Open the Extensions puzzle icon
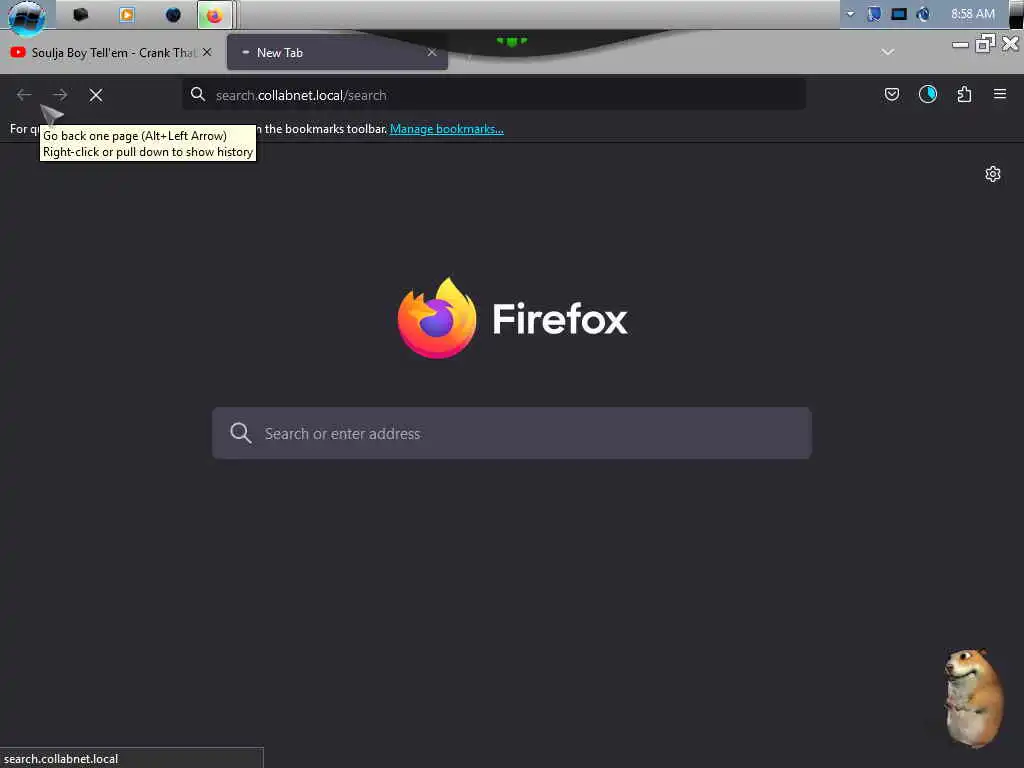The width and height of the screenshot is (1024, 768). coord(964,95)
